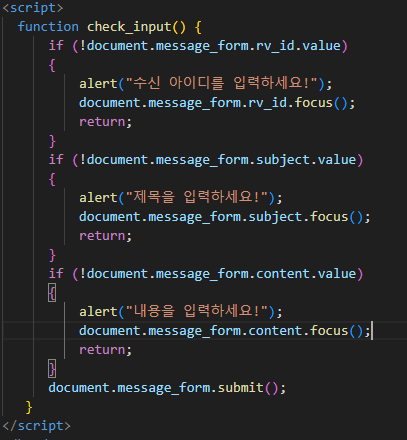
Task: Click the content.value if condition line
Action: click(206, 274)
